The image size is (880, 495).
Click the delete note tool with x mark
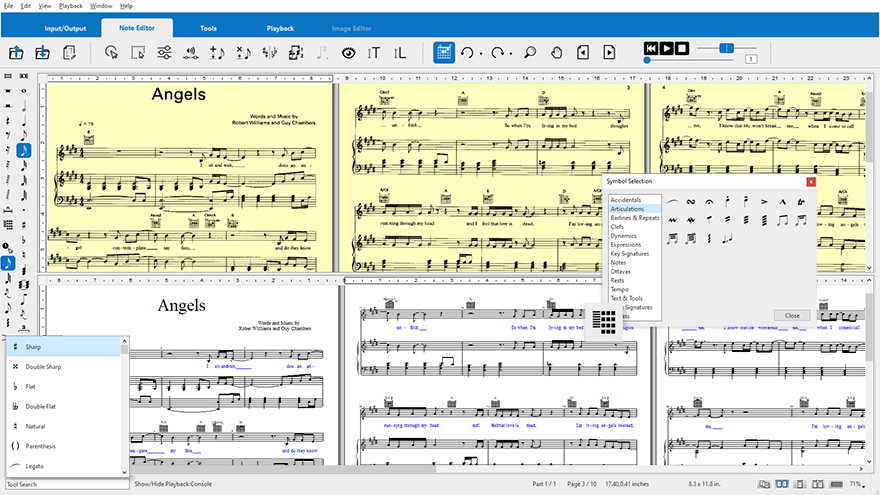coord(244,53)
